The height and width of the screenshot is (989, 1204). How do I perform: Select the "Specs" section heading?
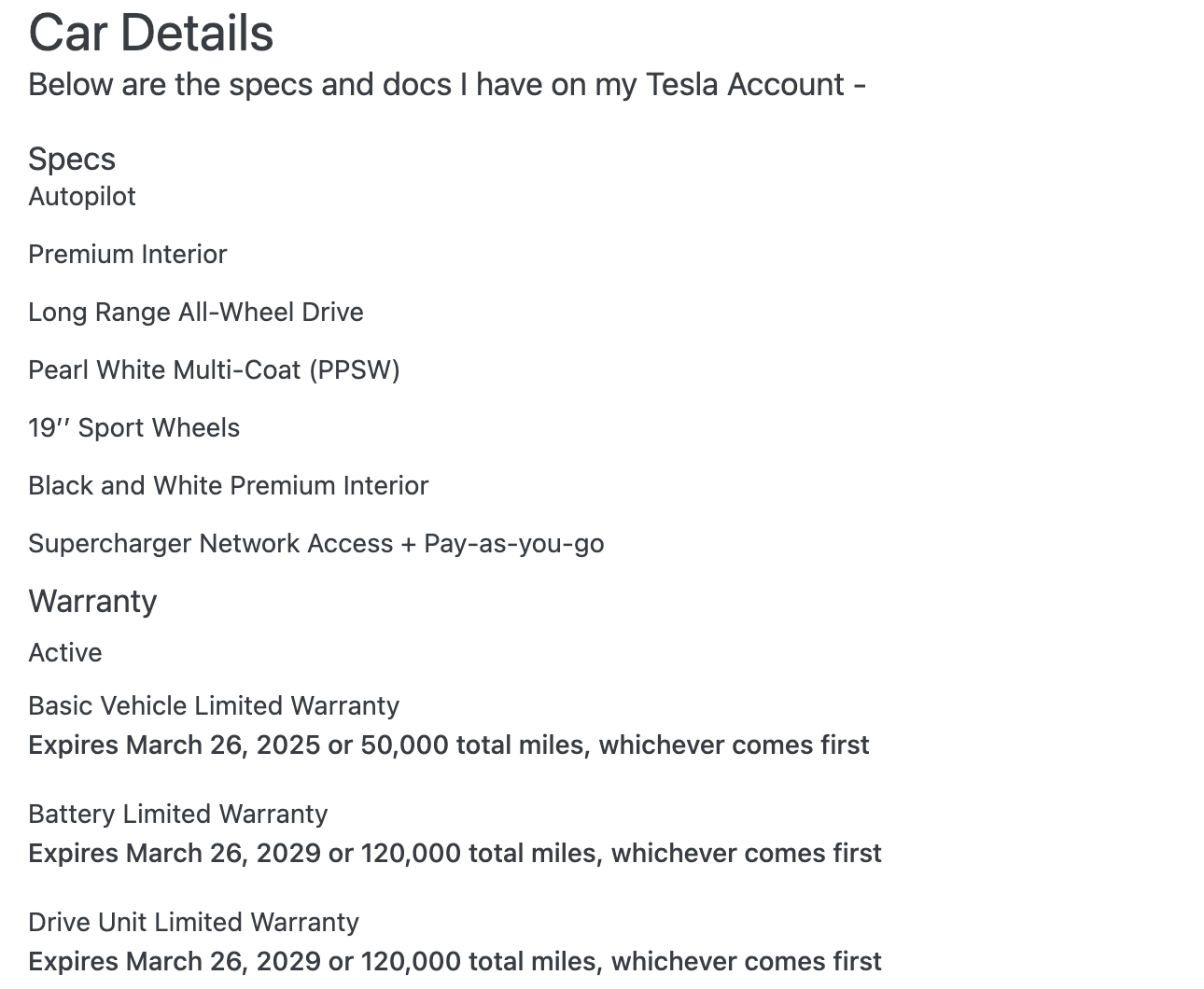click(x=72, y=159)
